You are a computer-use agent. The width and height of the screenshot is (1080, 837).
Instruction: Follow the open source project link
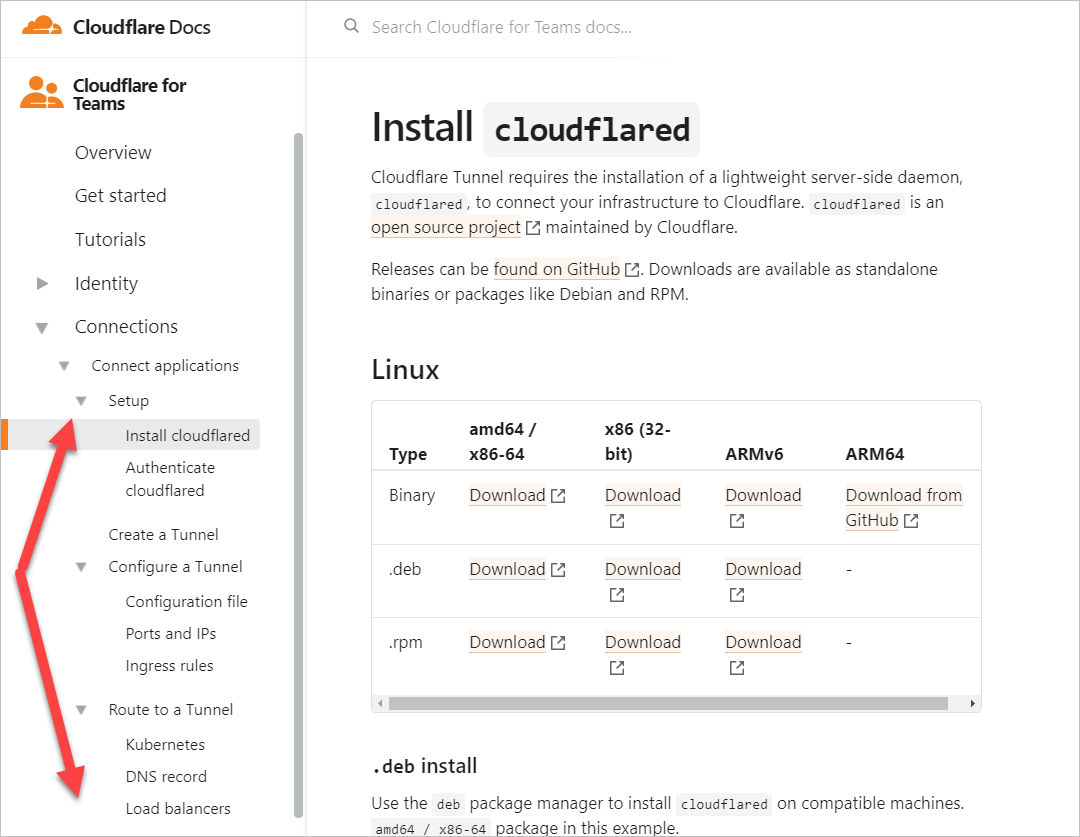pyautogui.click(x=446, y=227)
